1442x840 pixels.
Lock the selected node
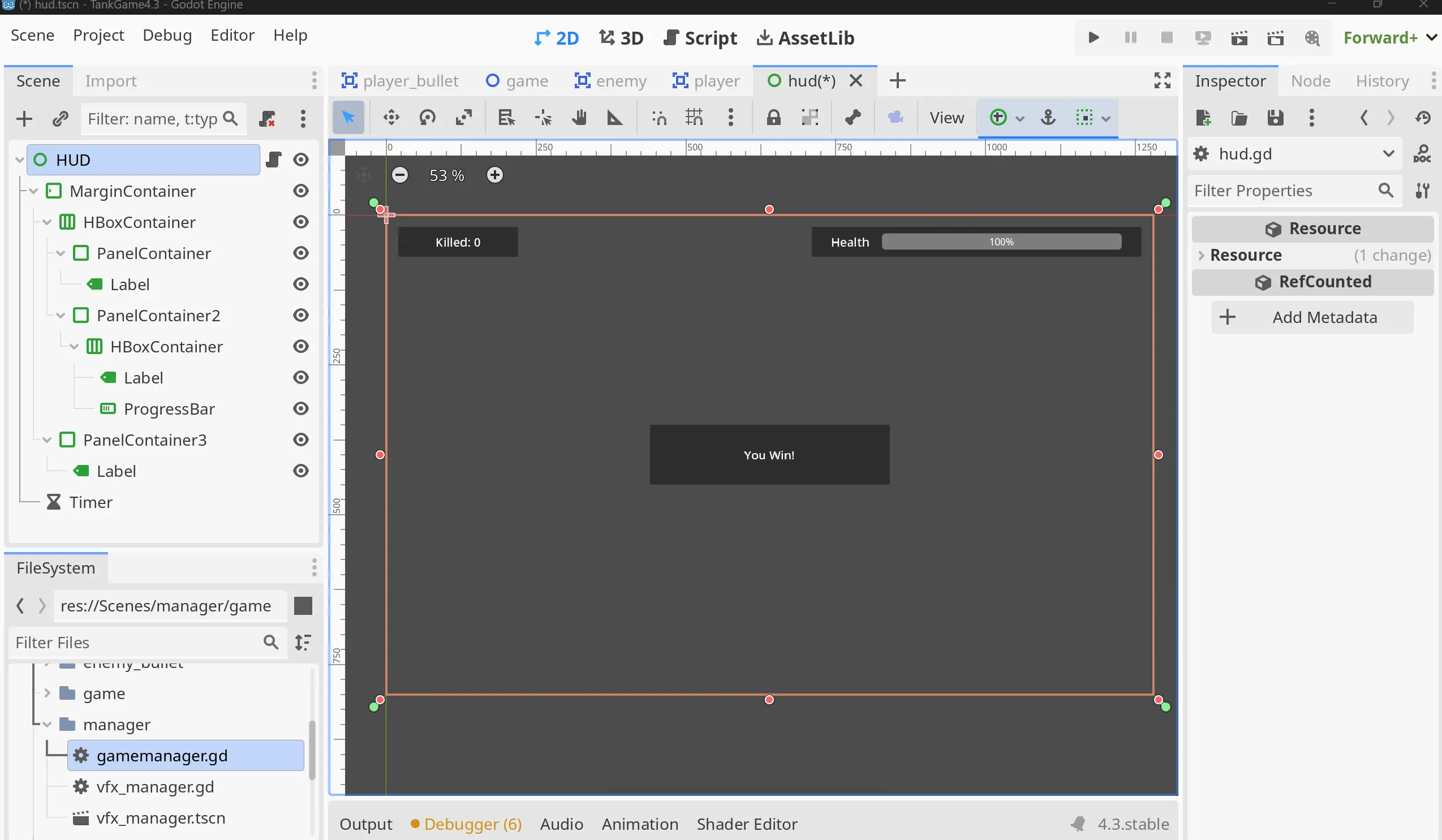[774, 117]
